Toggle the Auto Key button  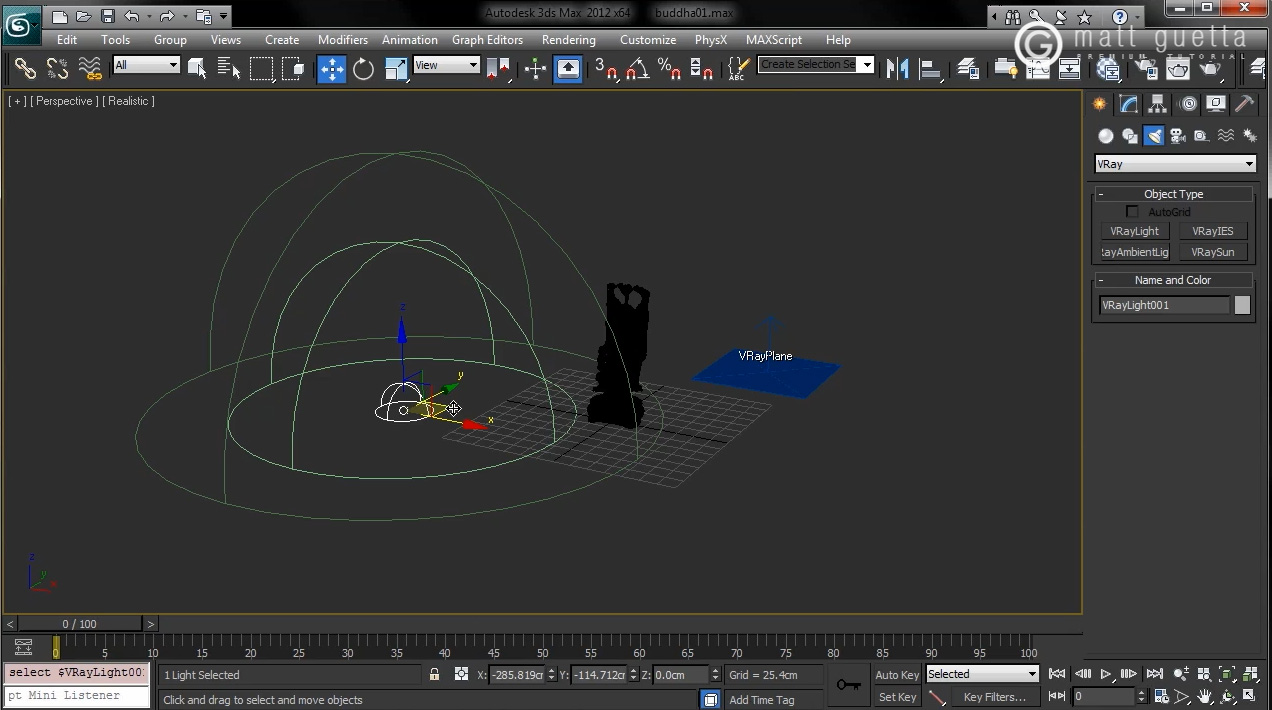[896, 675]
